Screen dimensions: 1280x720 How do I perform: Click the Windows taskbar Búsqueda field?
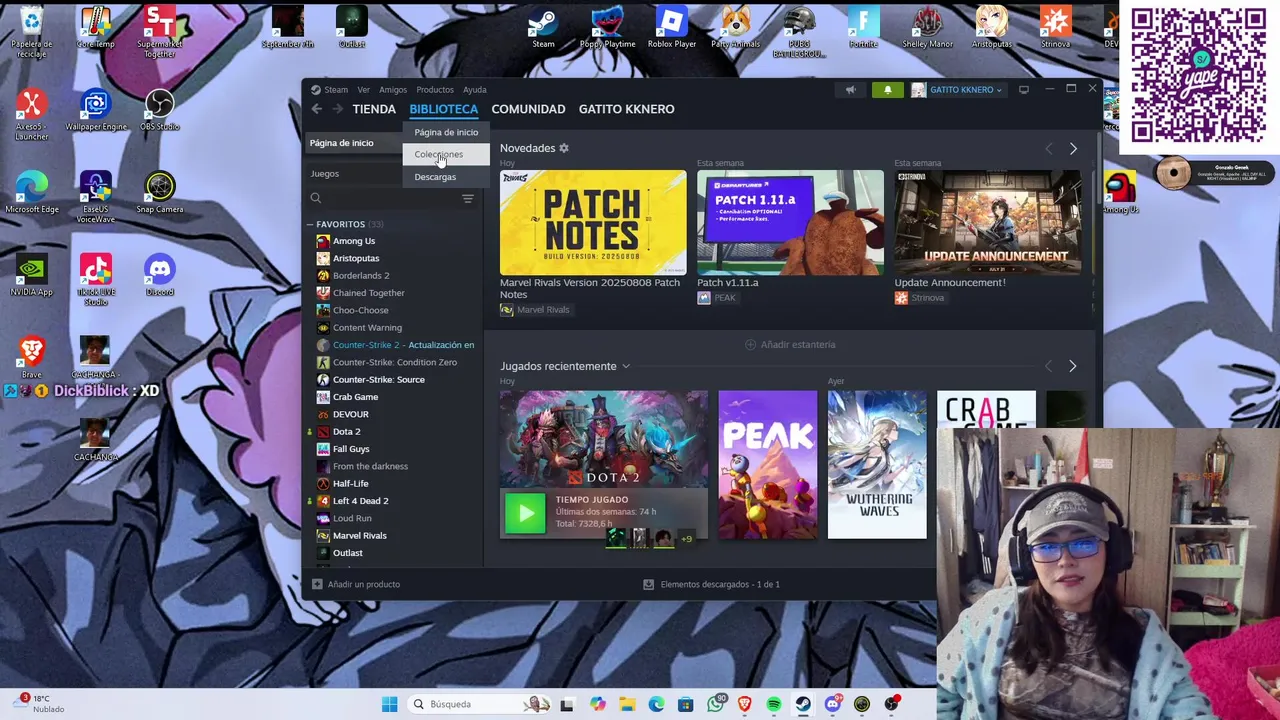click(480, 704)
